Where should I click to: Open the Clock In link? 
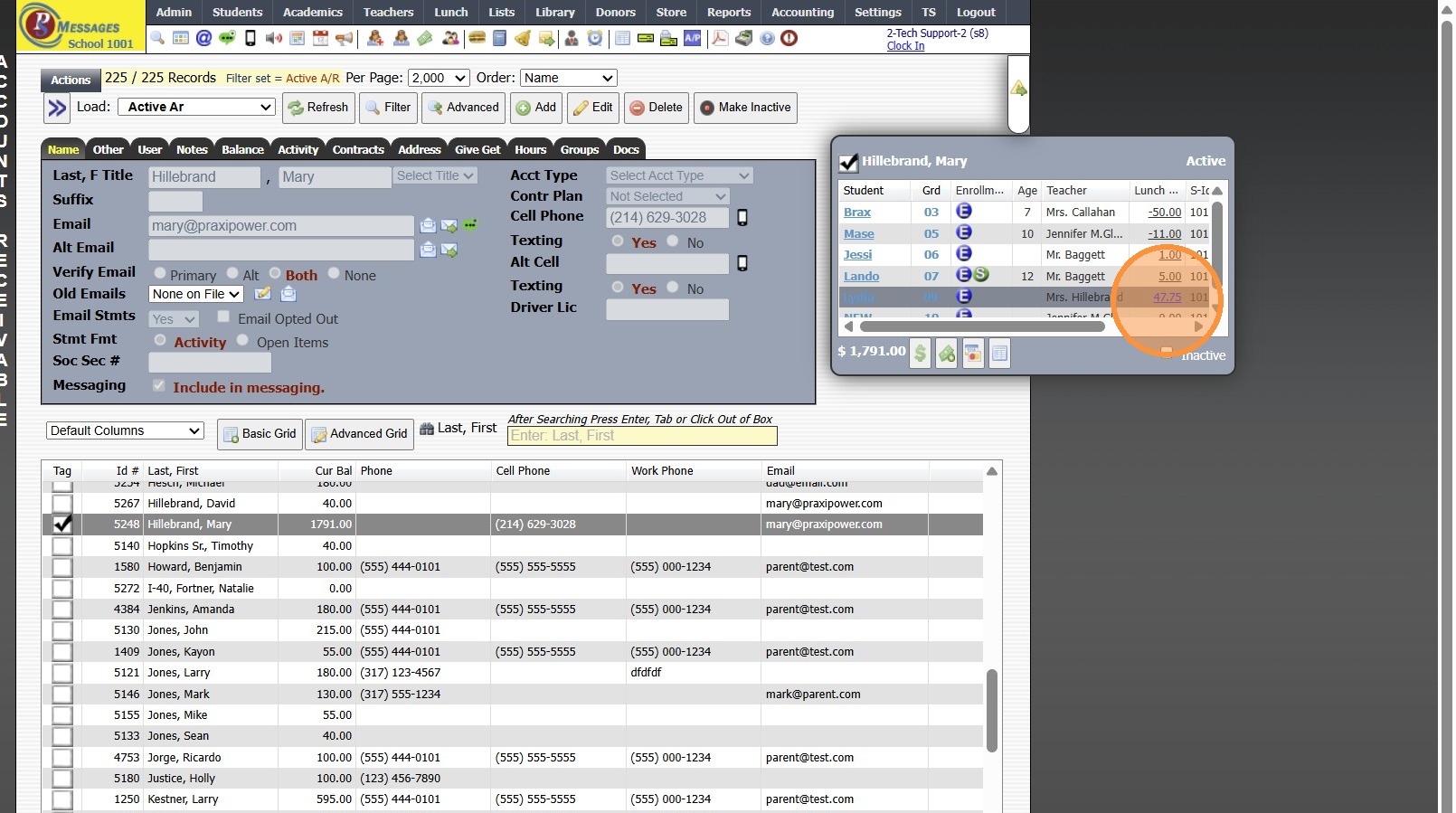coord(905,46)
